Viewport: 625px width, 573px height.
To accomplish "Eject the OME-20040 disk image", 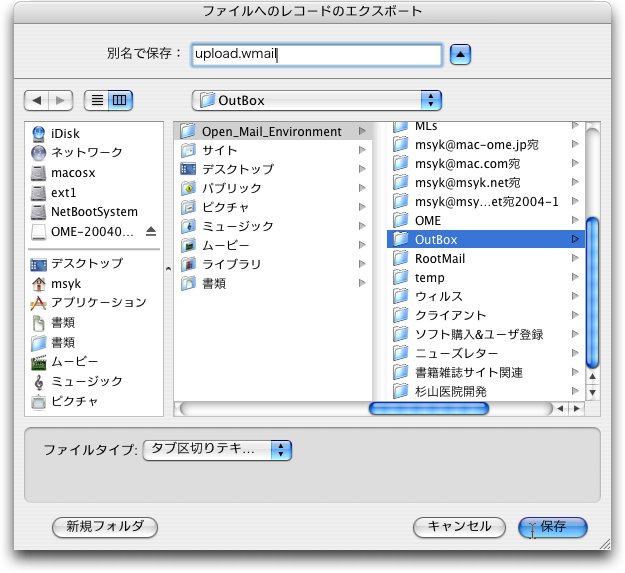I will tap(151, 231).
